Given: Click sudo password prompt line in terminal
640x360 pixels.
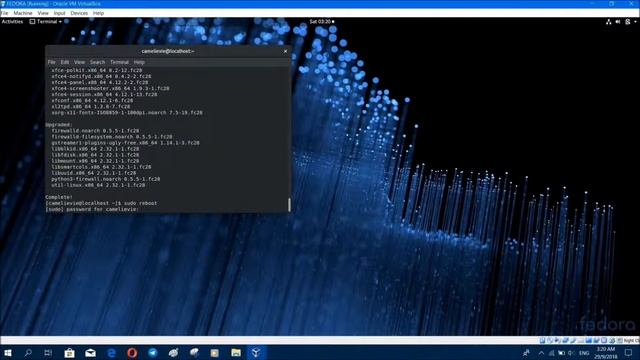Looking at the screenshot, I should (92, 209).
